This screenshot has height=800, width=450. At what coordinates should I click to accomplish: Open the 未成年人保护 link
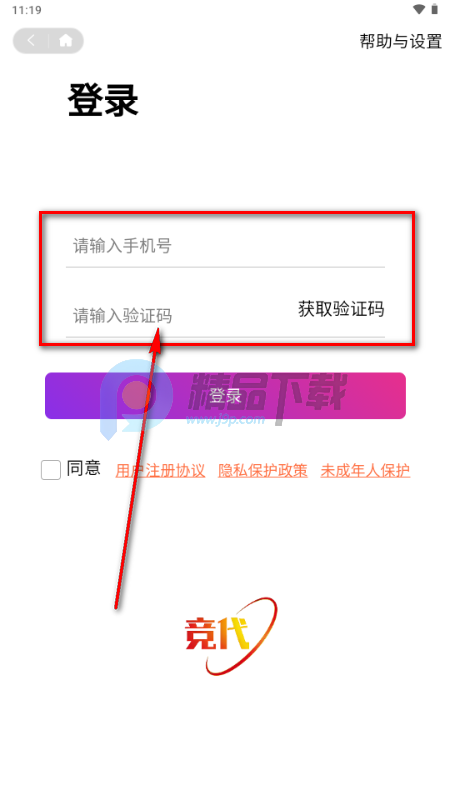pos(365,470)
